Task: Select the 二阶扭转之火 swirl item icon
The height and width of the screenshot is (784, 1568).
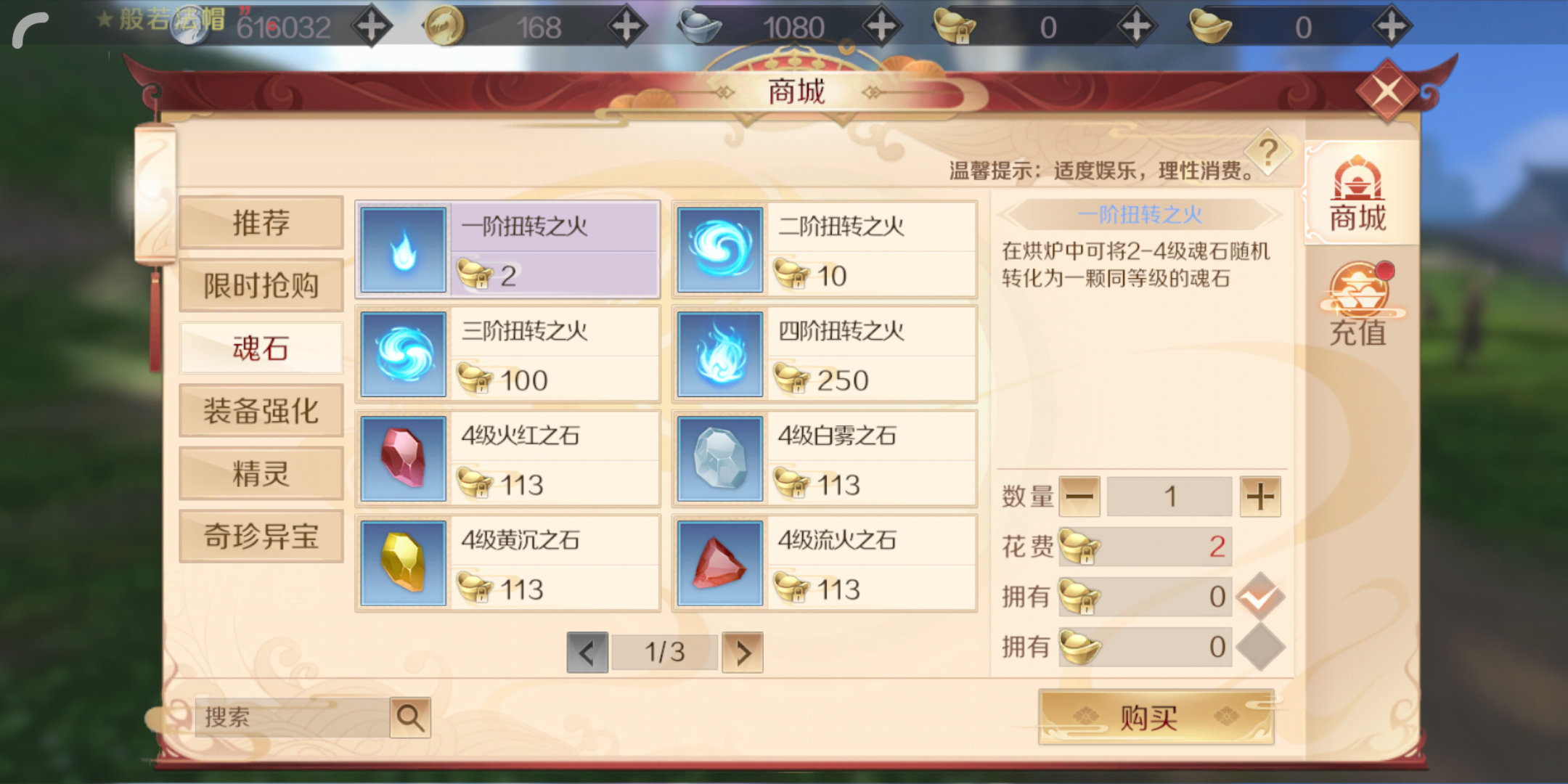Action: [x=720, y=250]
